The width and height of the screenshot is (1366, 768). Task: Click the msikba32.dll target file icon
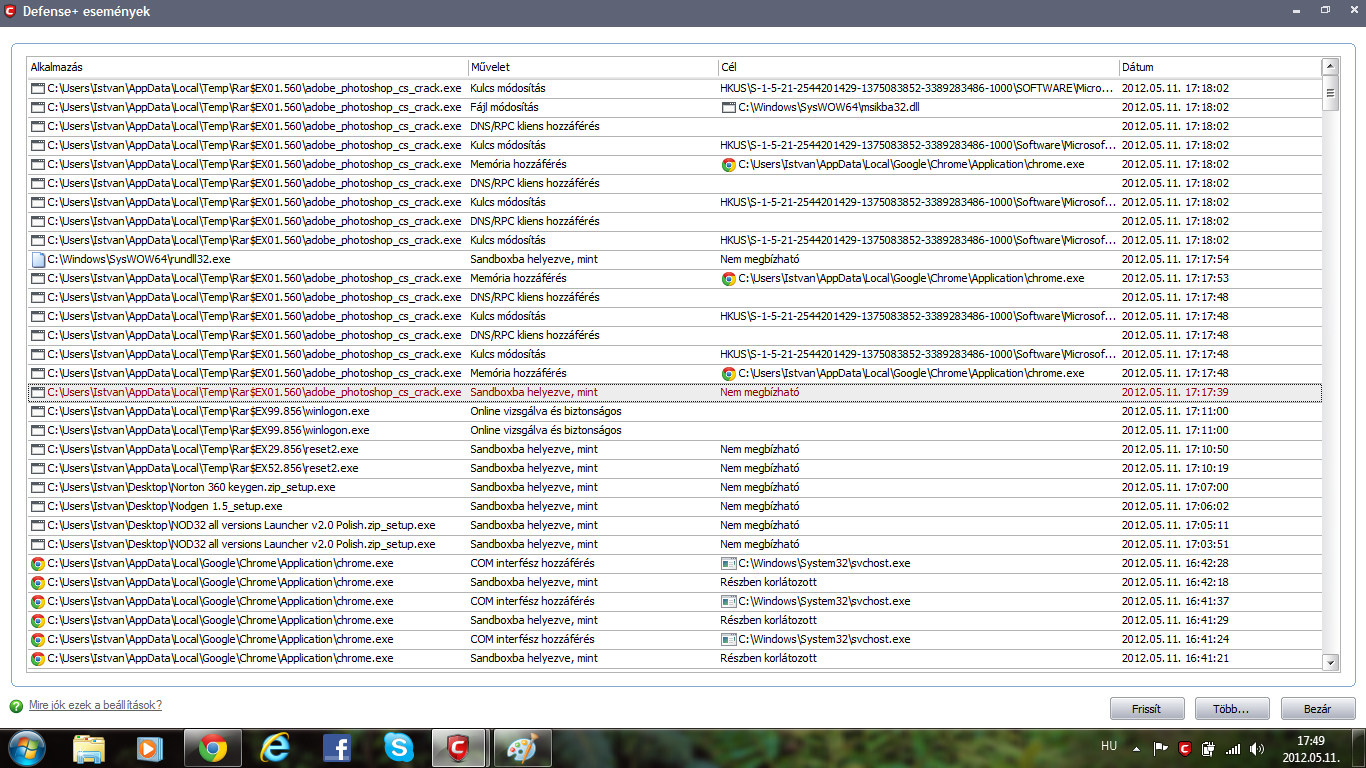tap(728, 107)
